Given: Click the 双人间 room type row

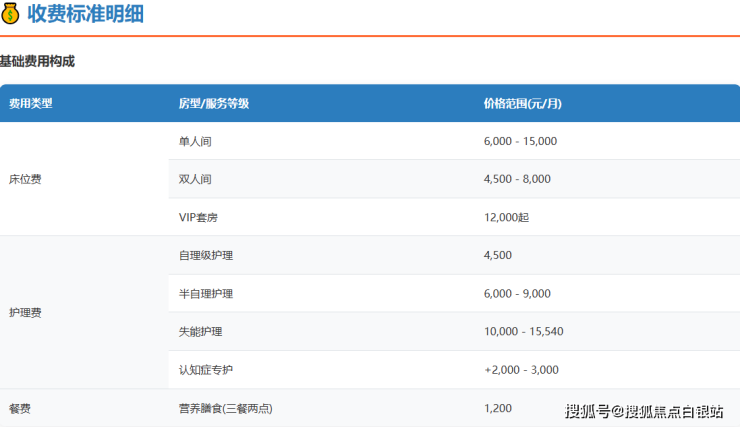Looking at the screenshot, I should pos(195,179).
